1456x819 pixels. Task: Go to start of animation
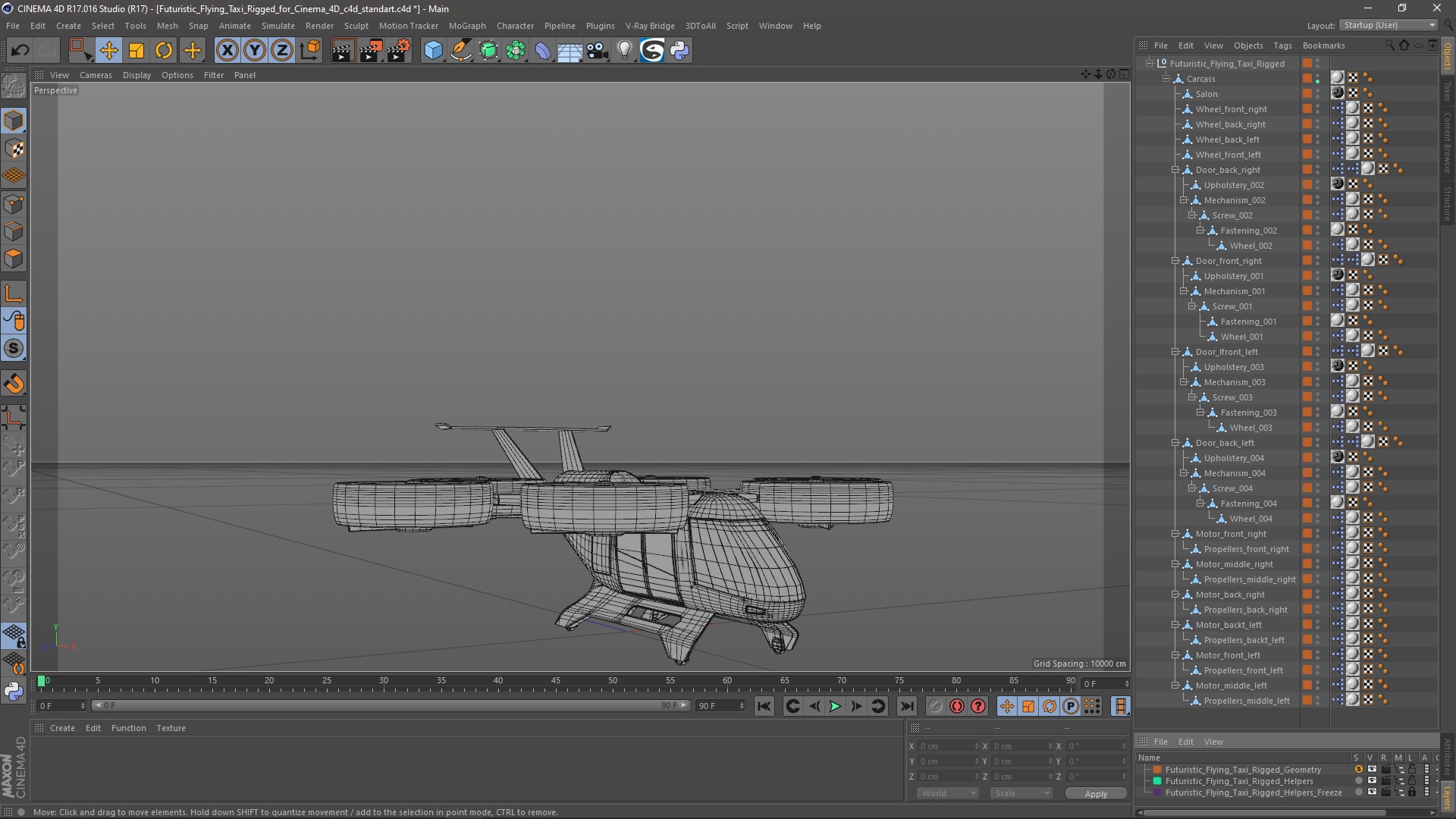pos(764,707)
